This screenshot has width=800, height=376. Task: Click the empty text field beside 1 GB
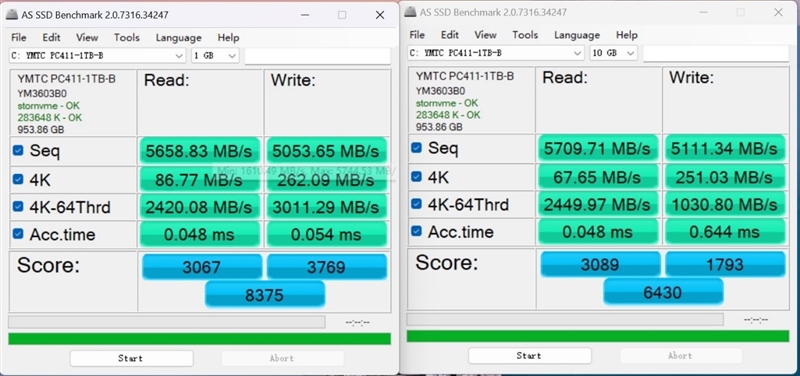[317, 56]
